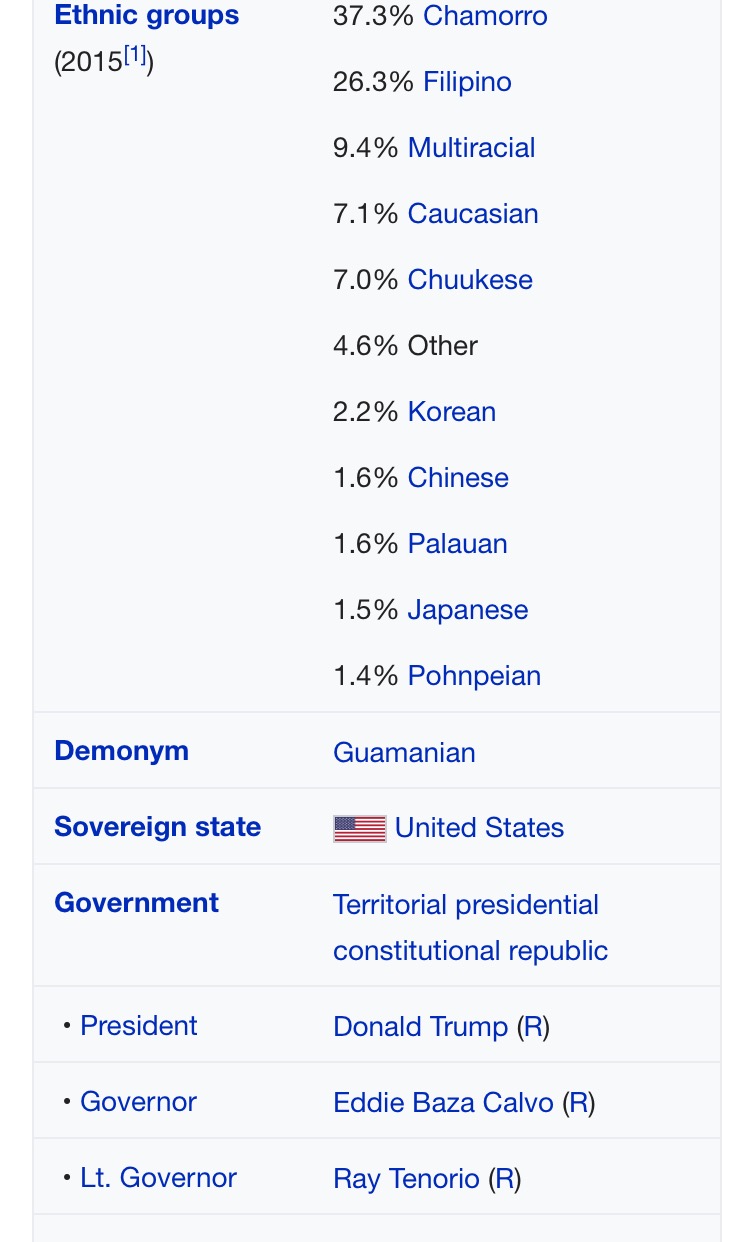Open the Pohnpeian link
The image size is (750, 1242).
click(x=474, y=676)
